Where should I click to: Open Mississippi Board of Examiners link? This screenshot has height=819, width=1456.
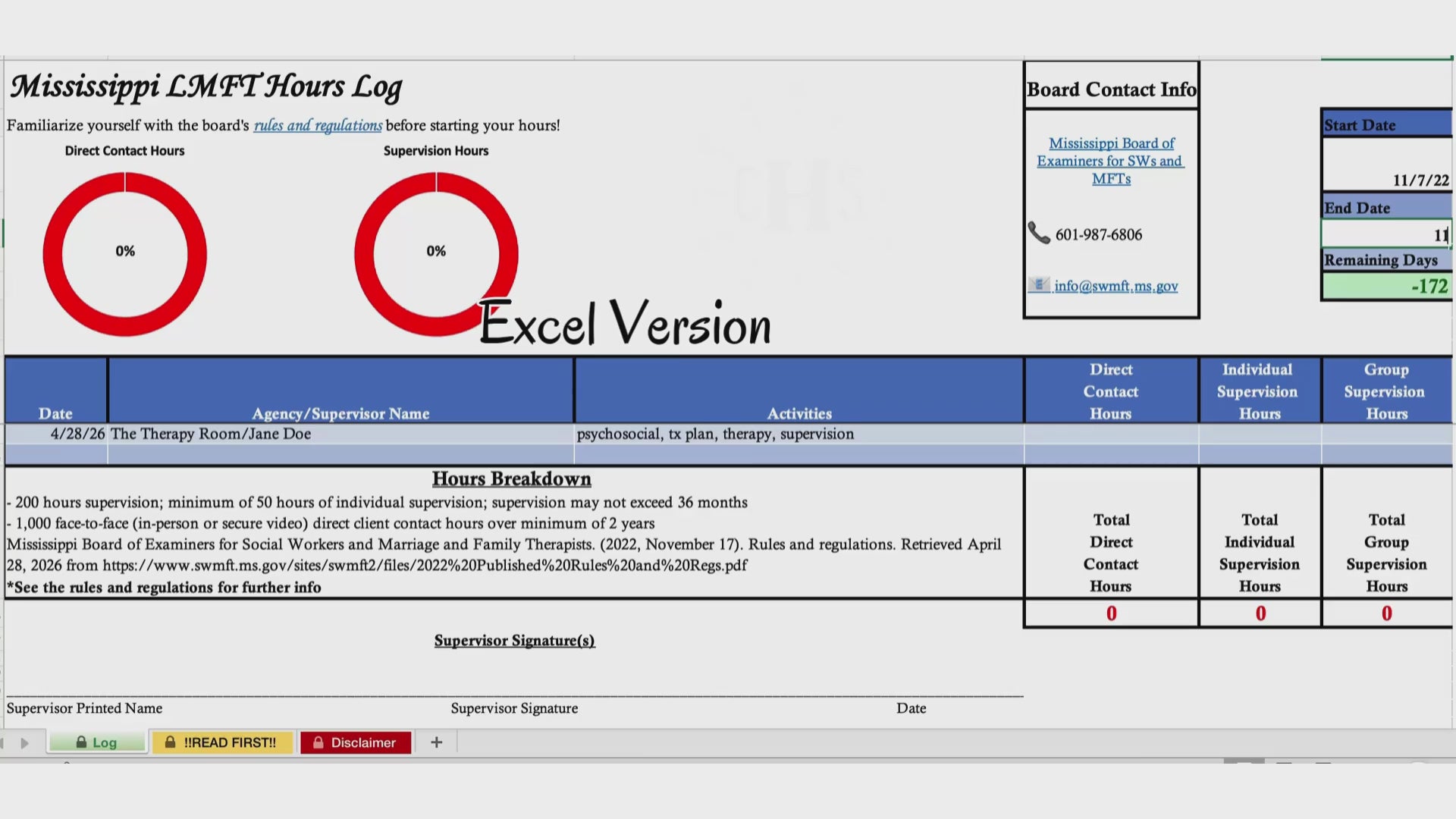click(x=1111, y=161)
